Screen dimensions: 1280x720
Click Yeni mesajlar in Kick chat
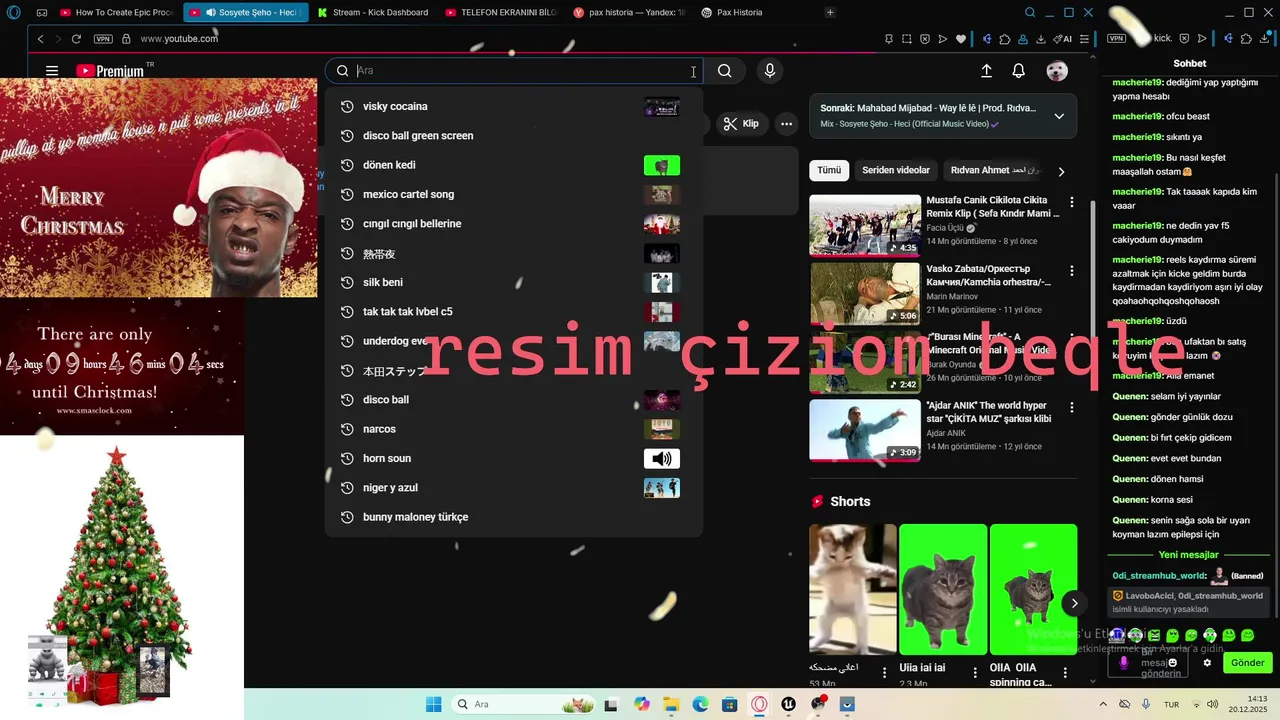(1189, 555)
